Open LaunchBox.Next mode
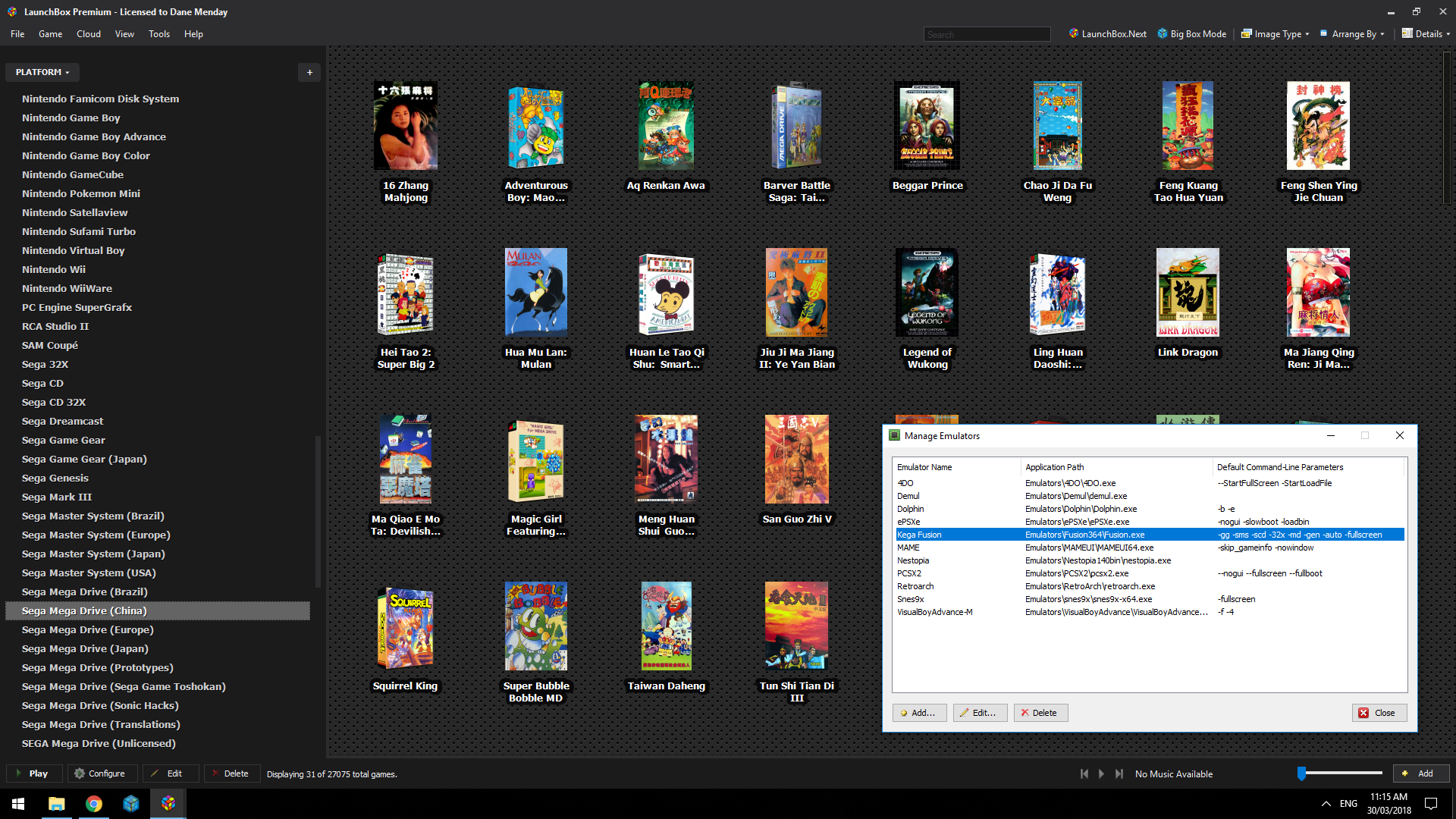This screenshot has width=1456, height=819. [x=1107, y=34]
